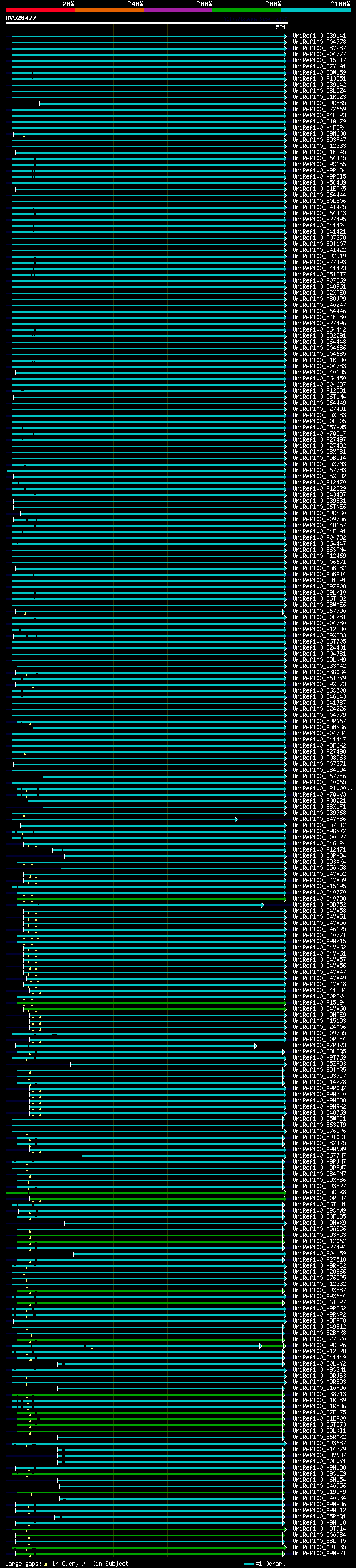Select hit UniRef100_A8D752
Image resolution: width=356 pixels, height=1568 pixels.
319,904
